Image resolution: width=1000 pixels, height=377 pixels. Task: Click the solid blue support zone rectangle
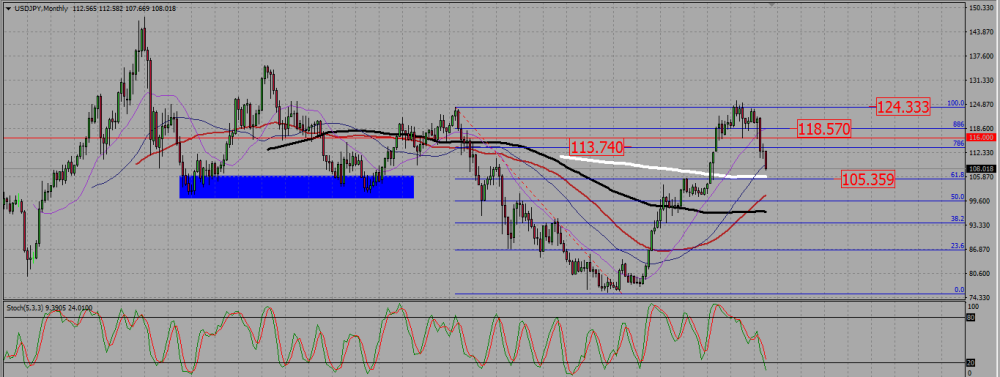click(x=297, y=187)
